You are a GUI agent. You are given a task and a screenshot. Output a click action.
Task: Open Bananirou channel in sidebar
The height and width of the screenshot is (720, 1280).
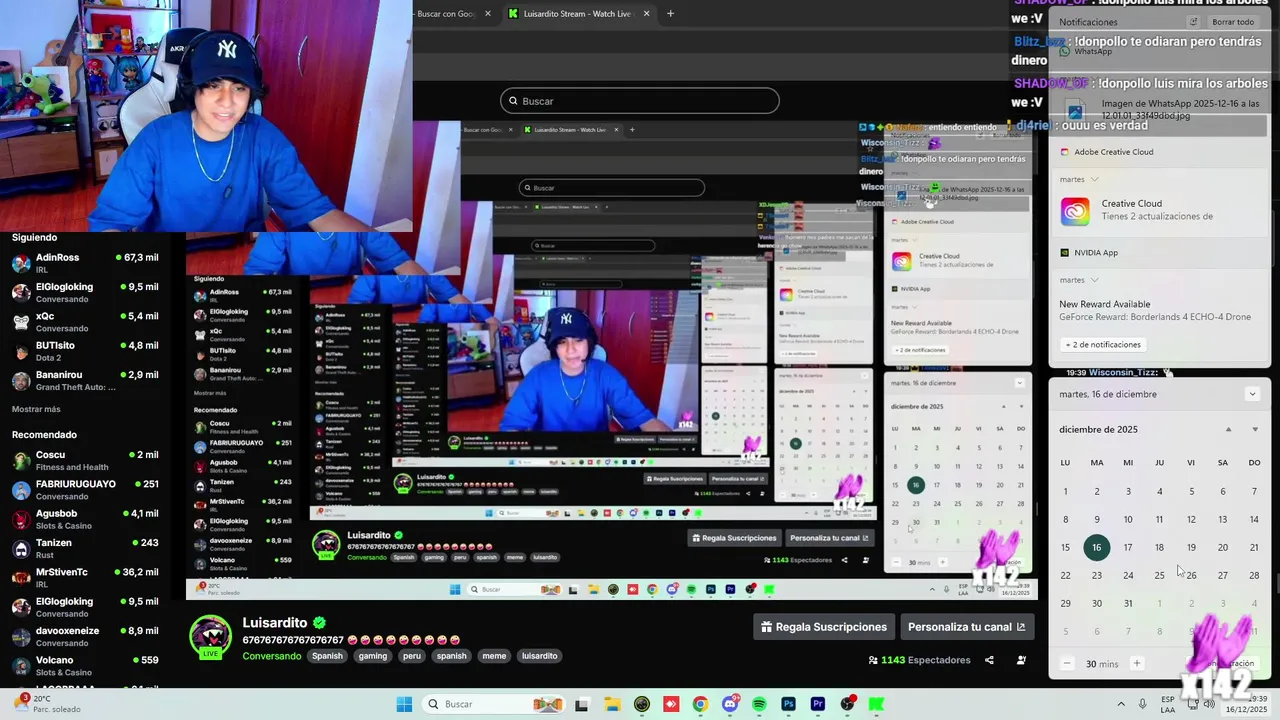click(x=85, y=380)
